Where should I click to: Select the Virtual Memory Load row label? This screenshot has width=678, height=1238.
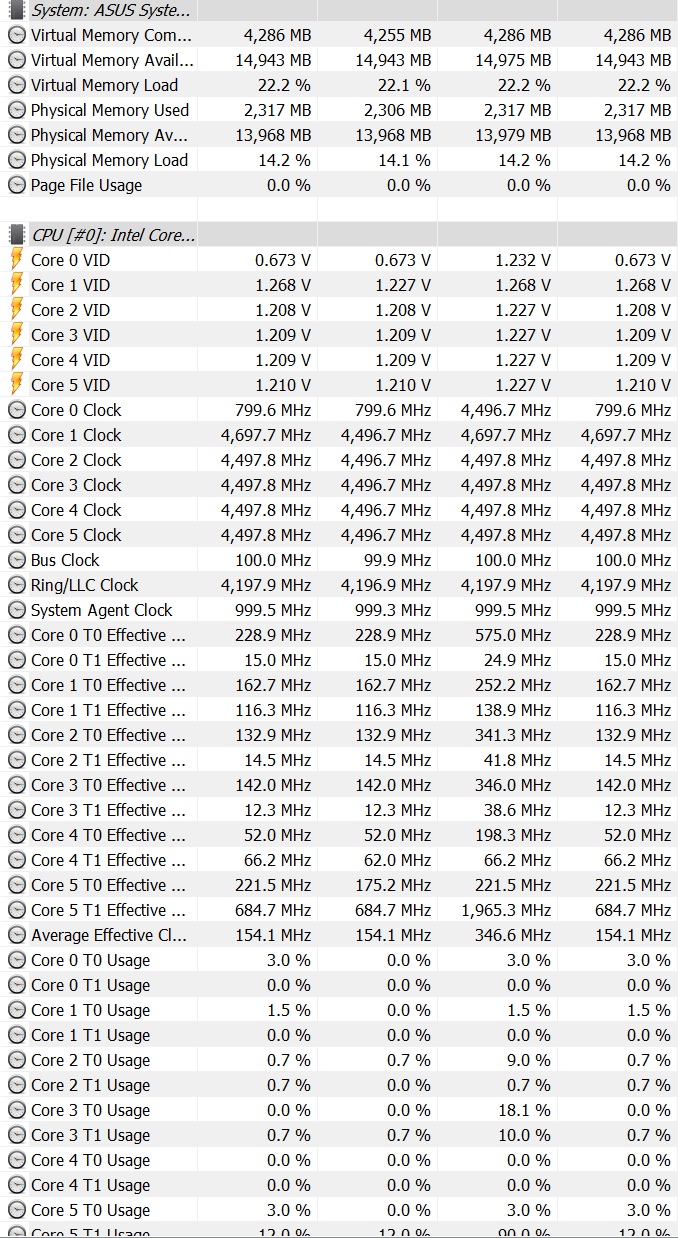104,85
